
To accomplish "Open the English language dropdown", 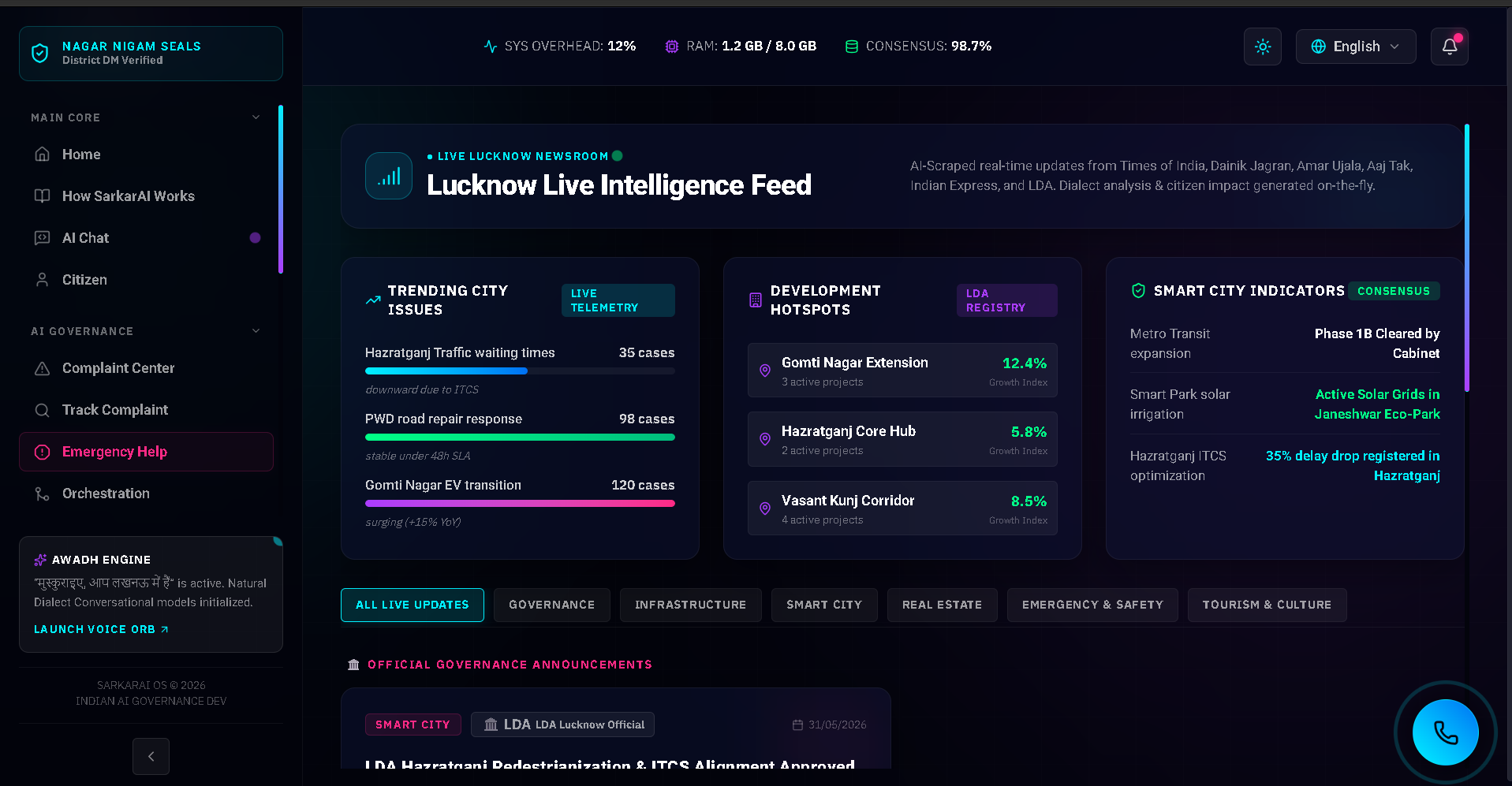I will [x=1356, y=47].
